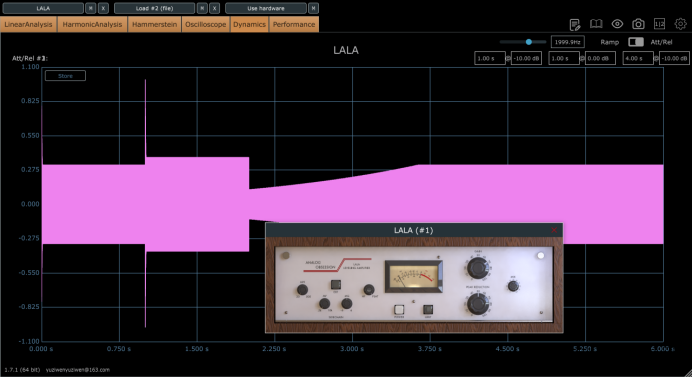Open the LALA plugin slot selector
This screenshot has width=693, height=378.
click(43, 8)
